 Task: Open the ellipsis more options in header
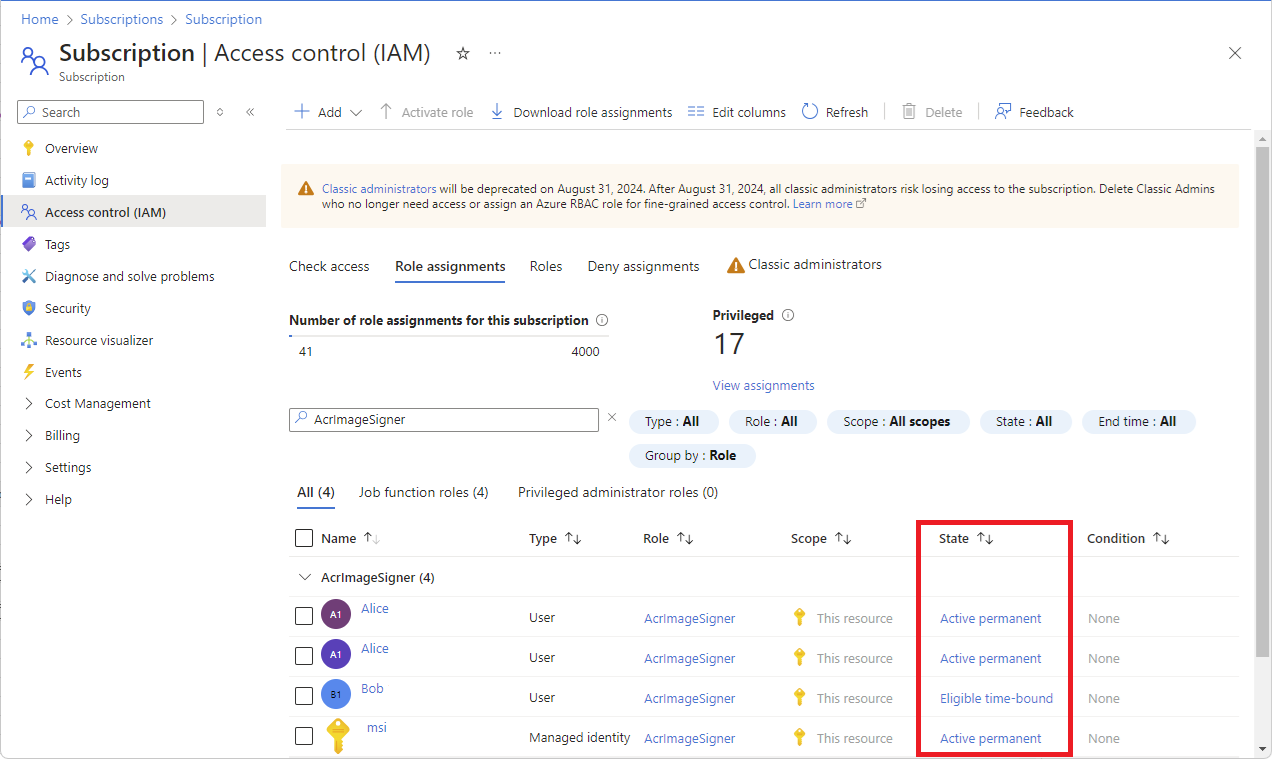click(495, 54)
